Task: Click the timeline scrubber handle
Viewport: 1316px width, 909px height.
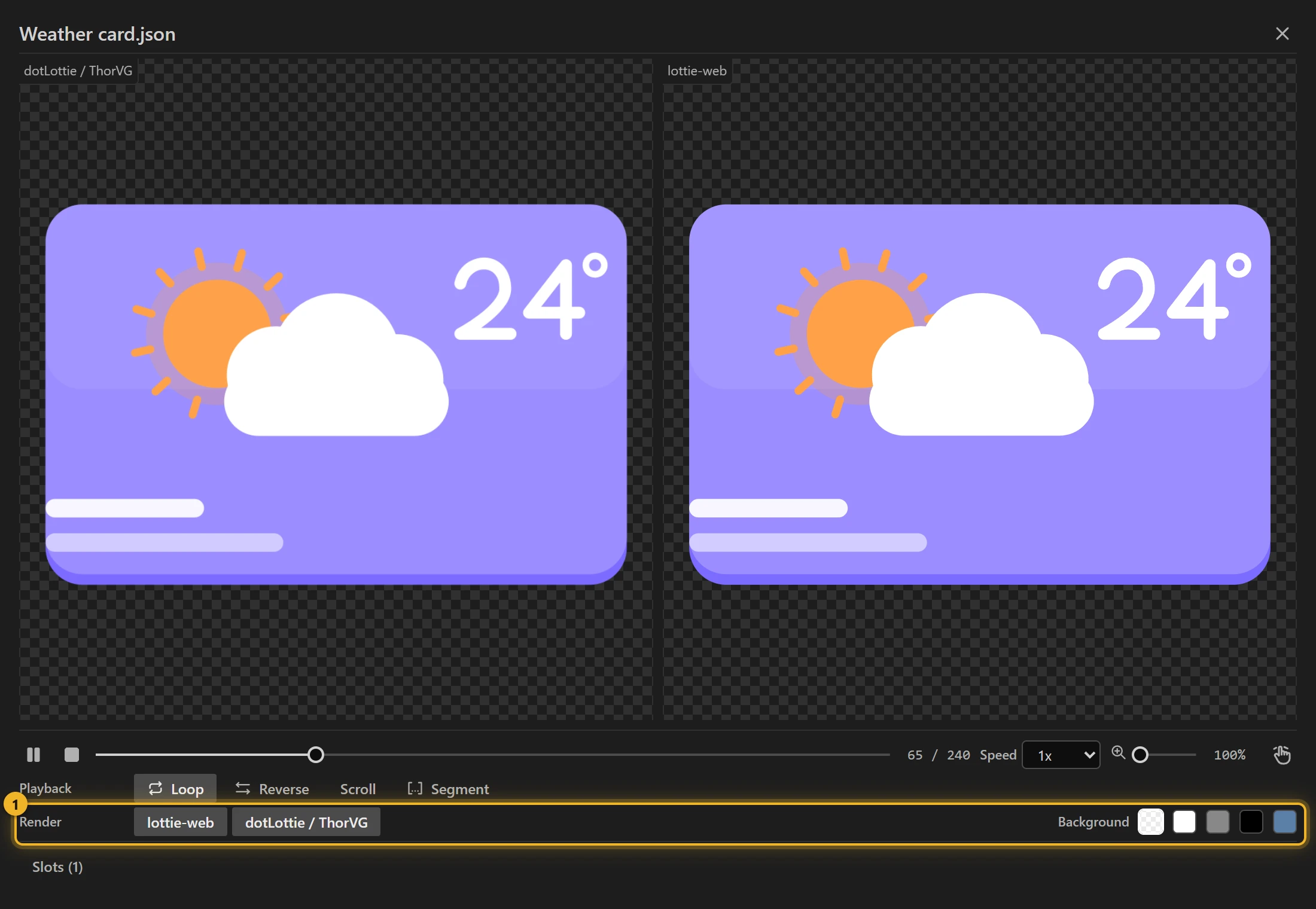Action: click(x=316, y=755)
